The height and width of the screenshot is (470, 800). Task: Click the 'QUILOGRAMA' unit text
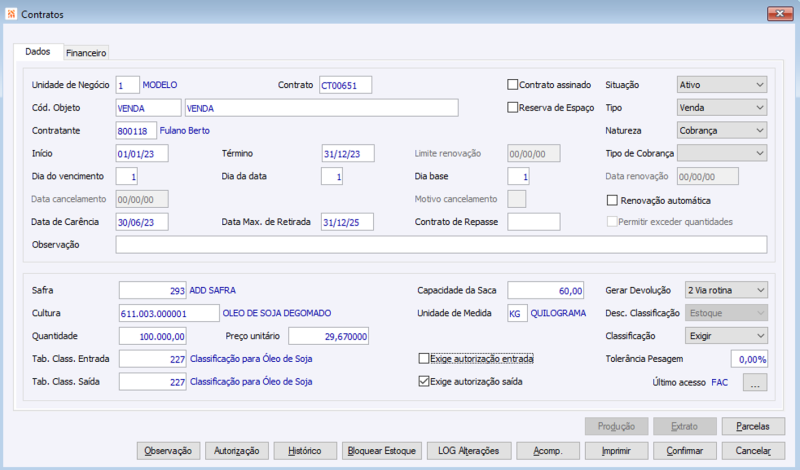pyautogui.click(x=558, y=313)
